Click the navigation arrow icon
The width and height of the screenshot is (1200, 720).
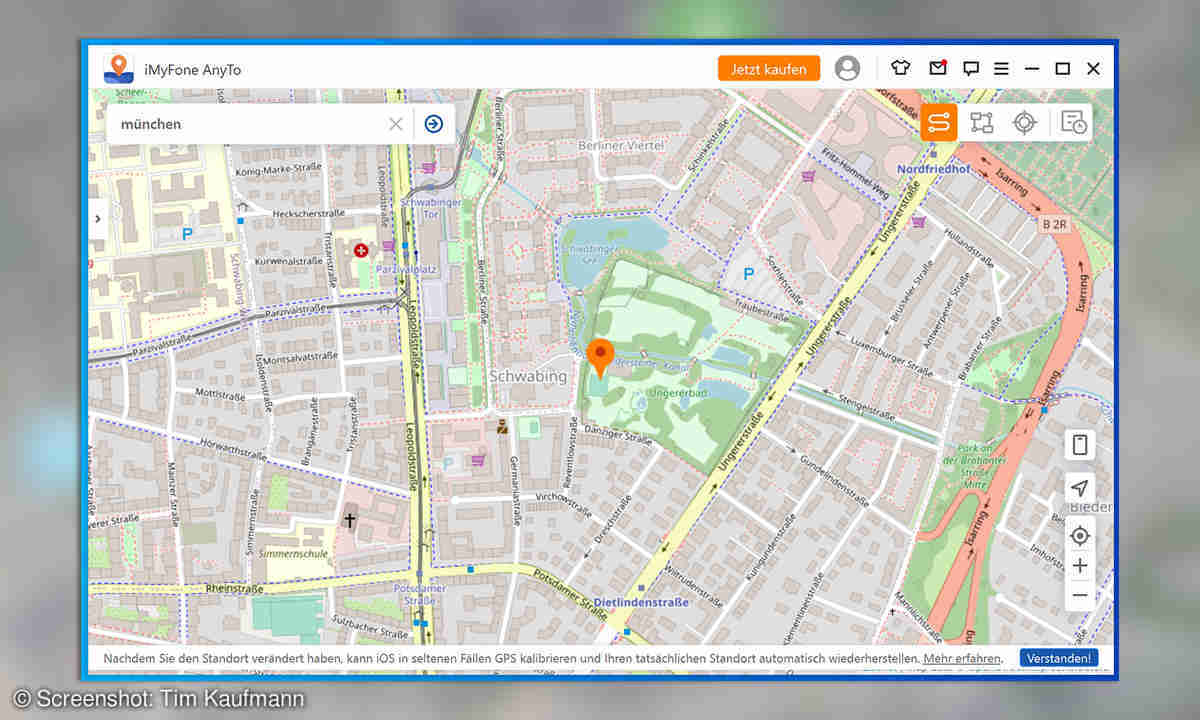[1079, 488]
